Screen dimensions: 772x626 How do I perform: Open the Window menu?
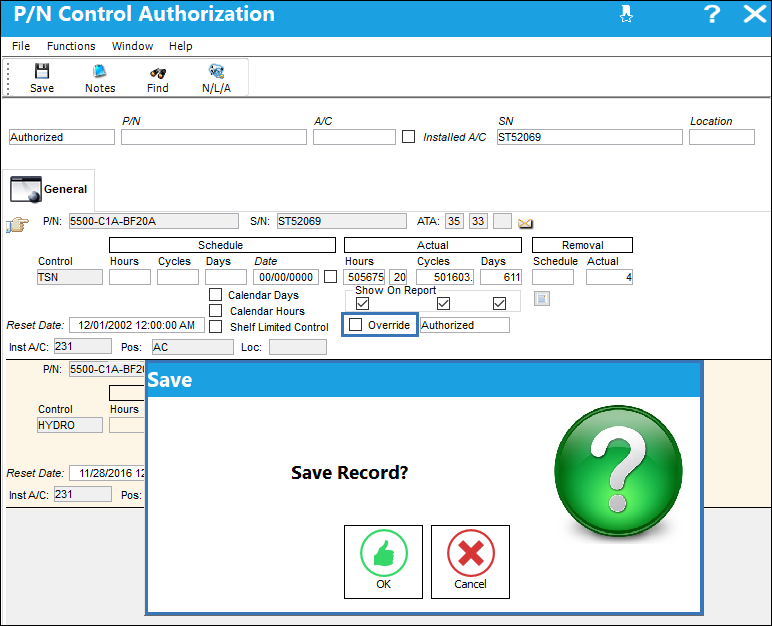pyautogui.click(x=132, y=46)
